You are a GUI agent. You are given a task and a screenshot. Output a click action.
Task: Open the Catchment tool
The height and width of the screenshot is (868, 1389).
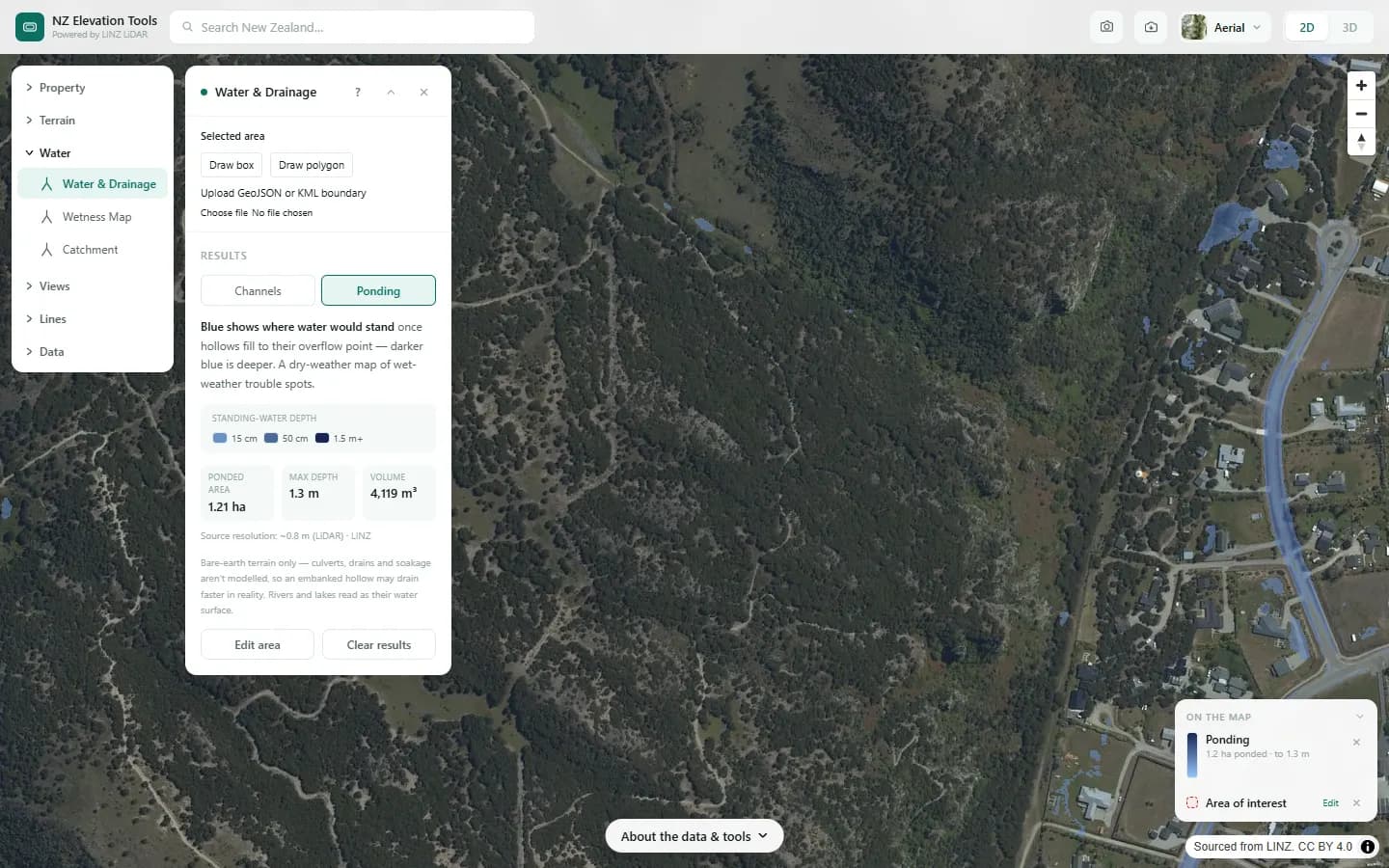tap(93, 250)
